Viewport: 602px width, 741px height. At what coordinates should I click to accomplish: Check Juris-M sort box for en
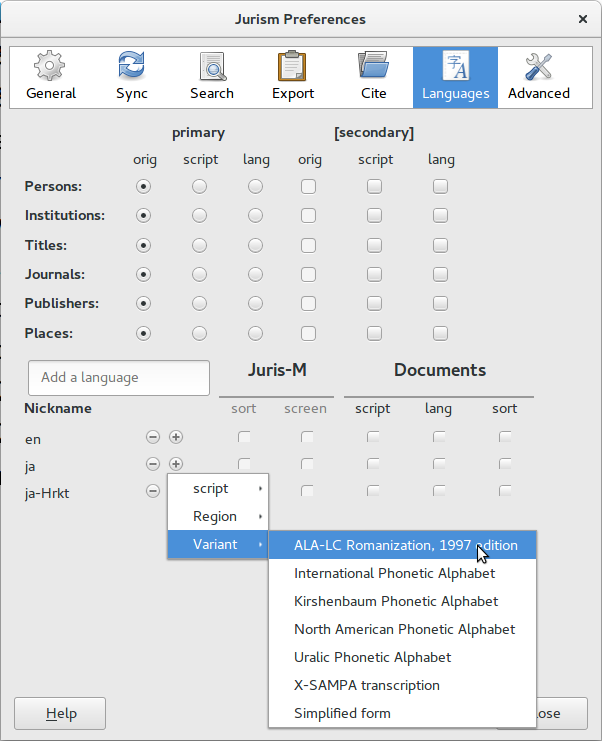pyautogui.click(x=244, y=437)
